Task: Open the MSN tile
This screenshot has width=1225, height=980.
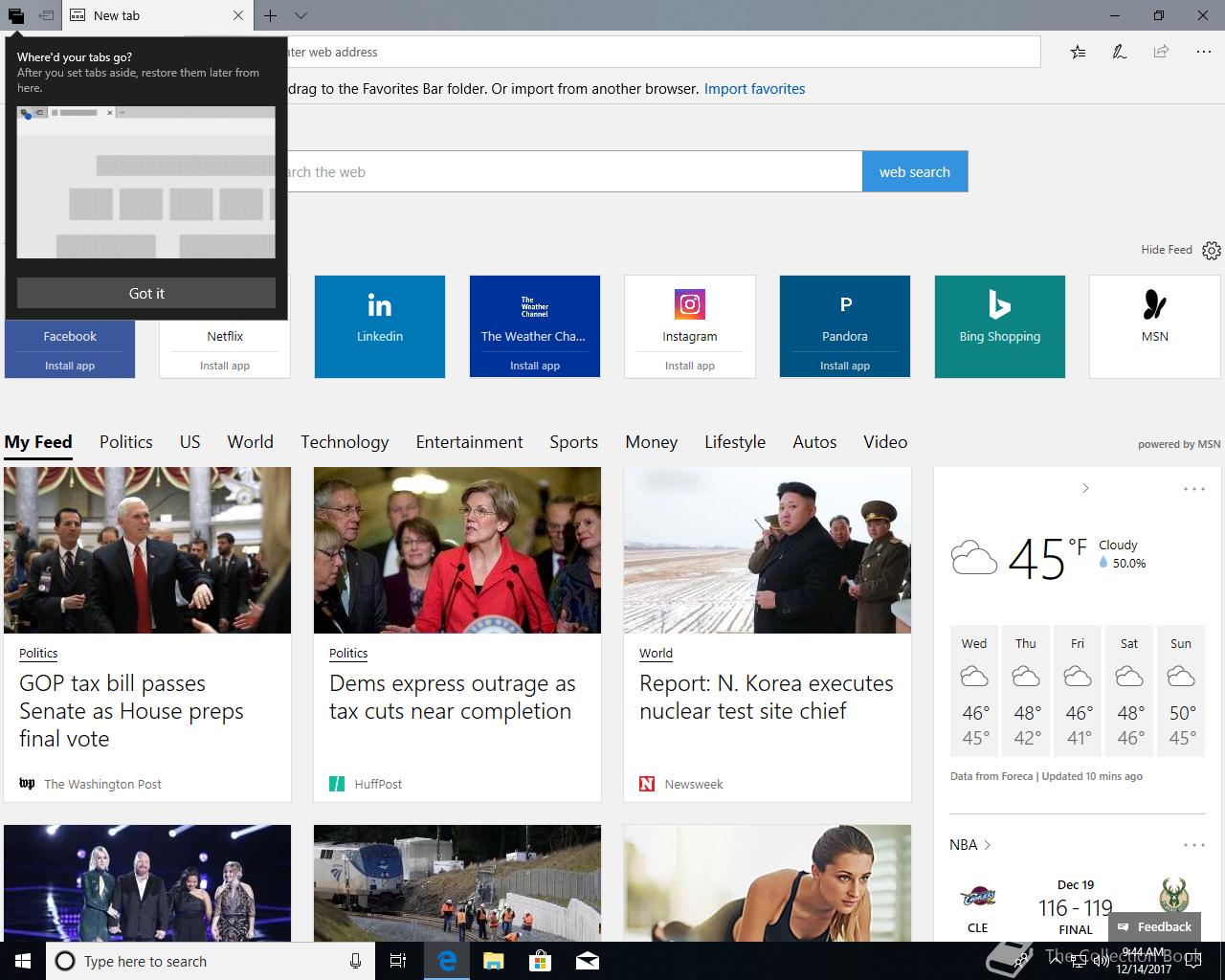Action: pos(1155,326)
